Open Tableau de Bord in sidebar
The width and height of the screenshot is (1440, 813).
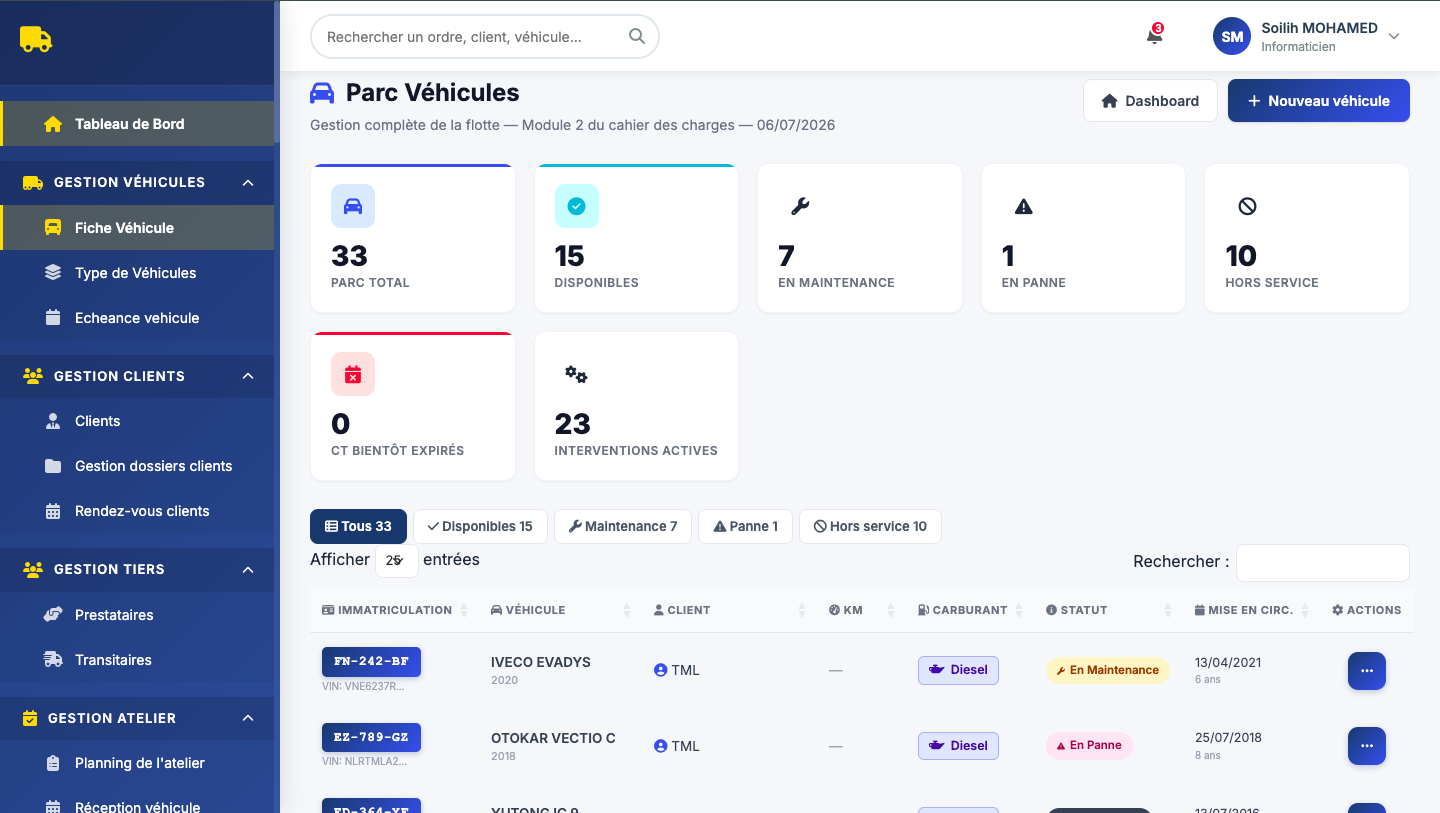[137, 124]
